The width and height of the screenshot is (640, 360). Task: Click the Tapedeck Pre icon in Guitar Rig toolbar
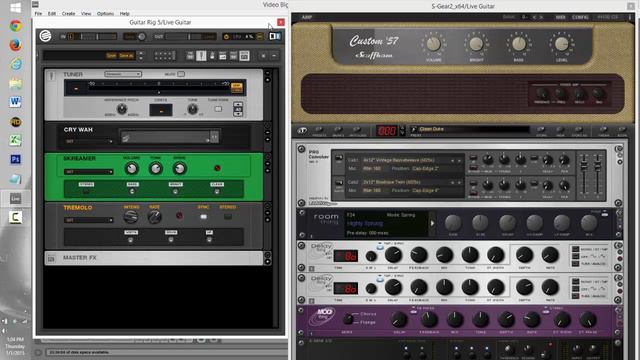190,56
